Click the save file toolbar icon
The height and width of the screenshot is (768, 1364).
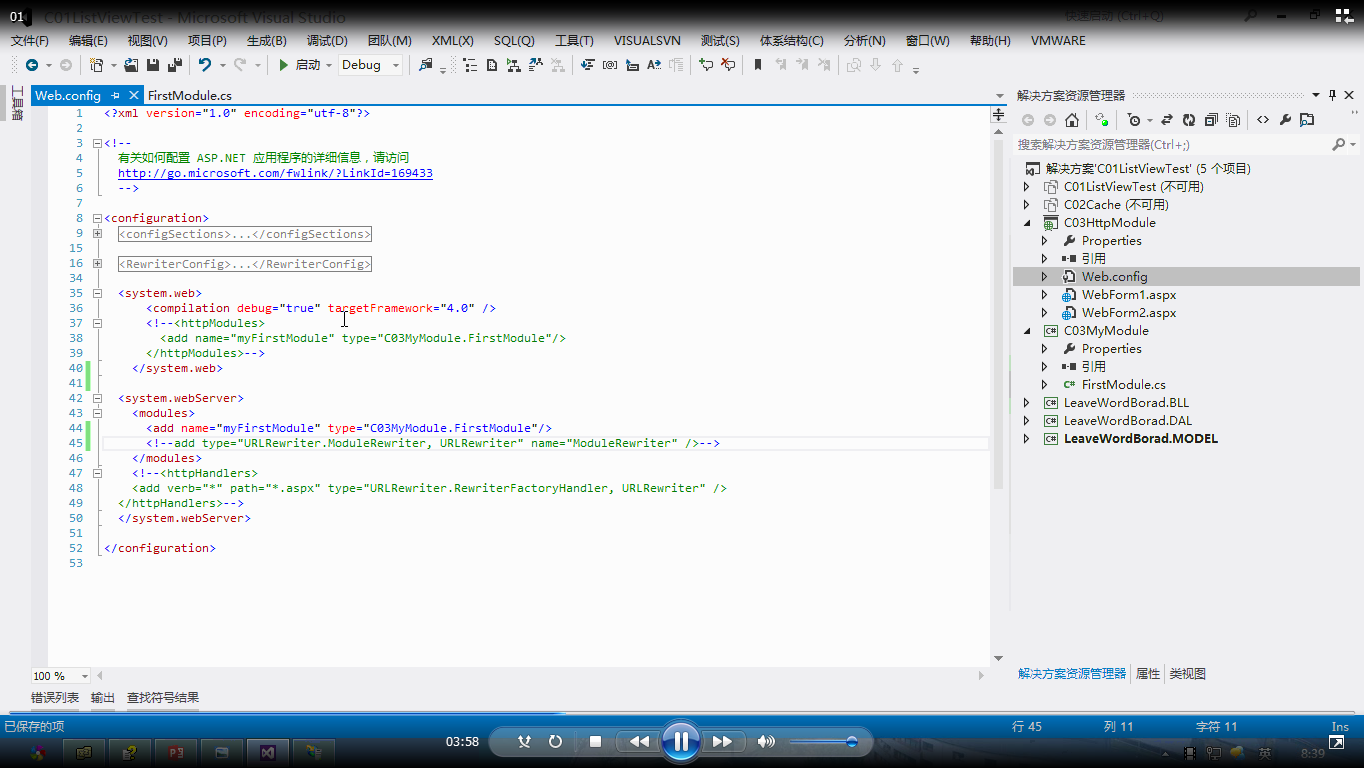(153, 65)
